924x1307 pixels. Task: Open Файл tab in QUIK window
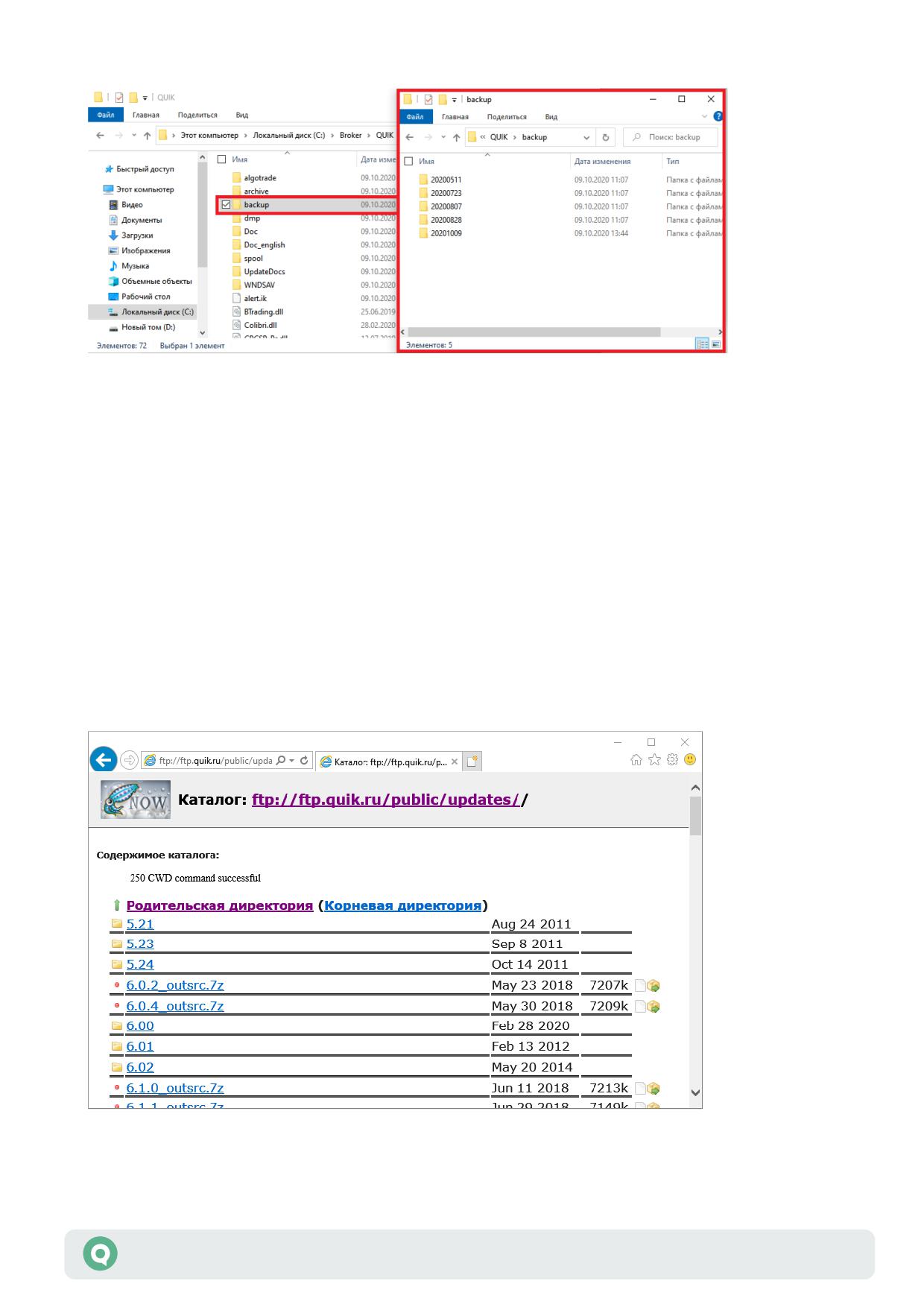(x=105, y=115)
